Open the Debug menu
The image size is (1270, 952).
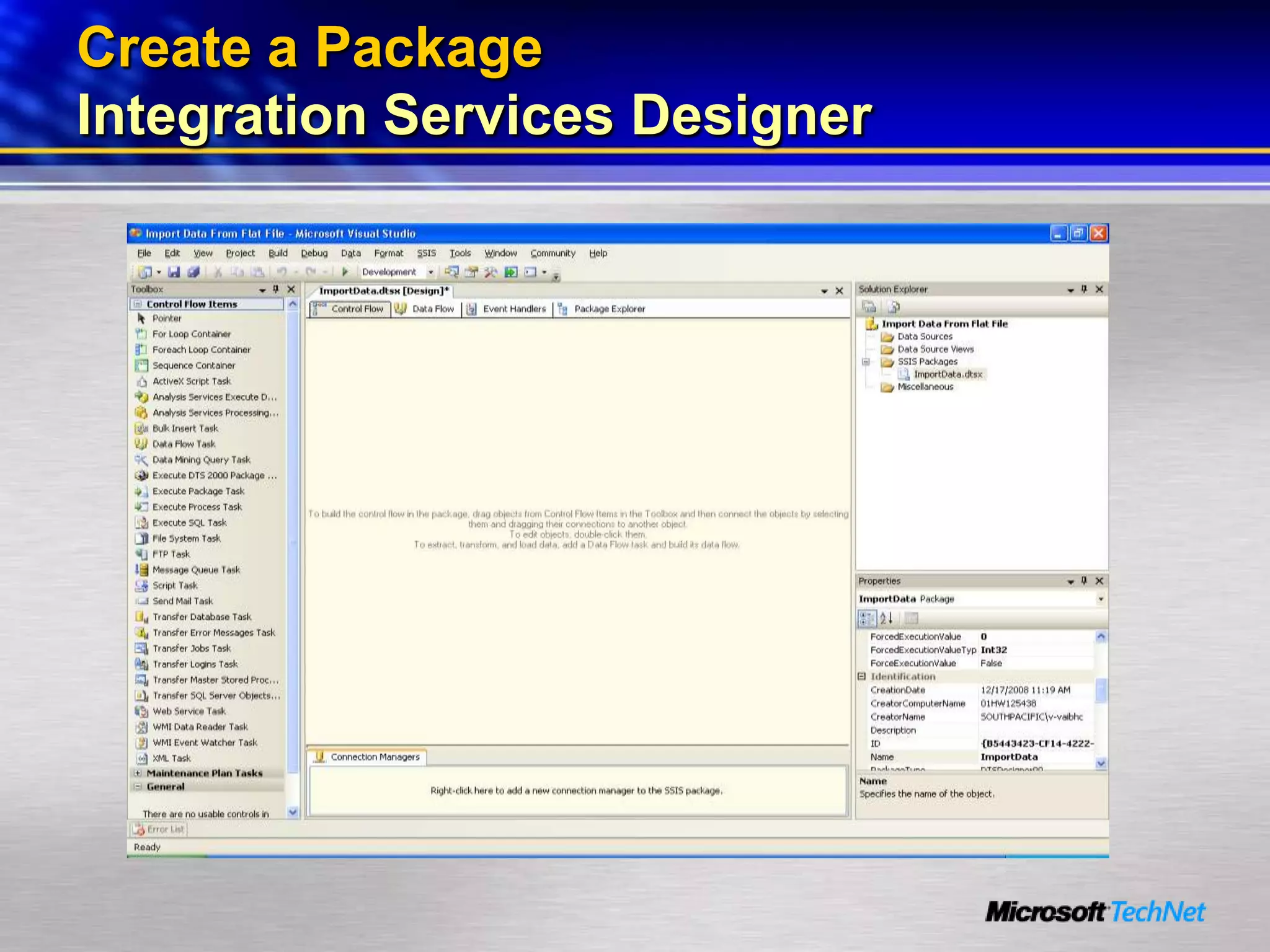click(x=314, y=253)
